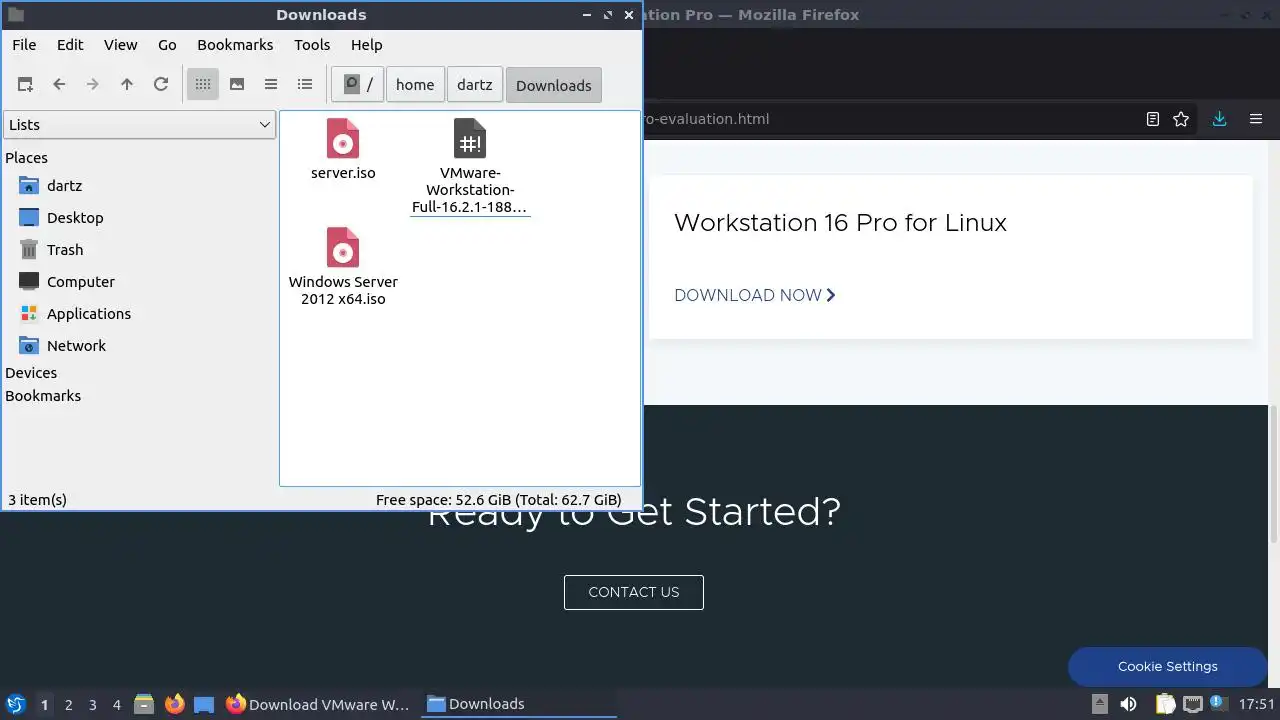Click the Downloads window title bar folder icon

(x=16, y=15)
